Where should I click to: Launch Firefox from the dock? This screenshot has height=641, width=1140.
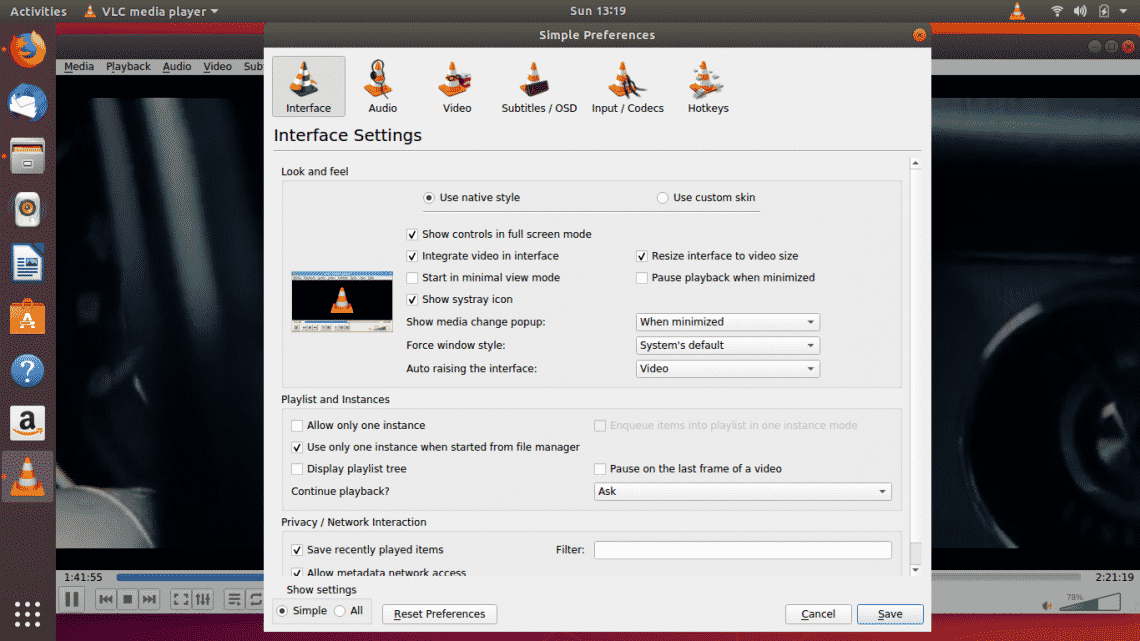28,49
